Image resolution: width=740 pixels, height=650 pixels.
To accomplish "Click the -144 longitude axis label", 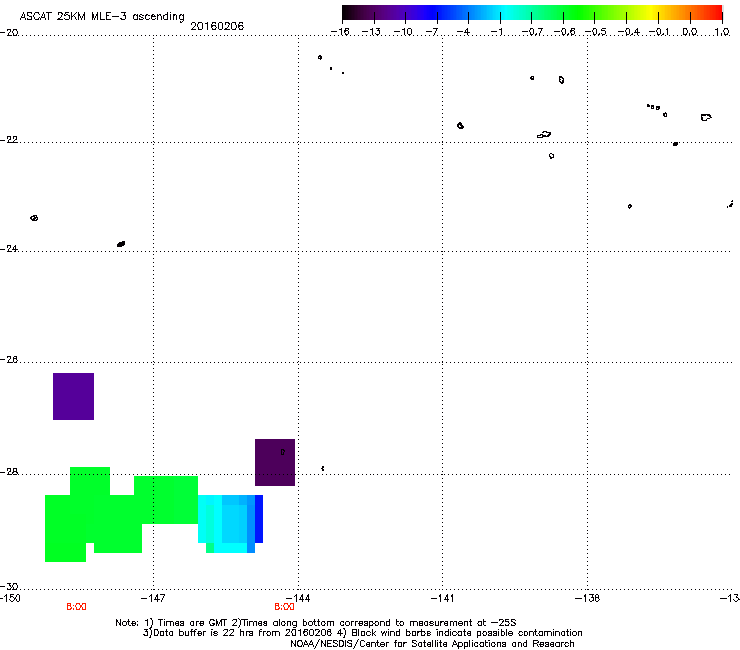I will (x=298, y=598).
